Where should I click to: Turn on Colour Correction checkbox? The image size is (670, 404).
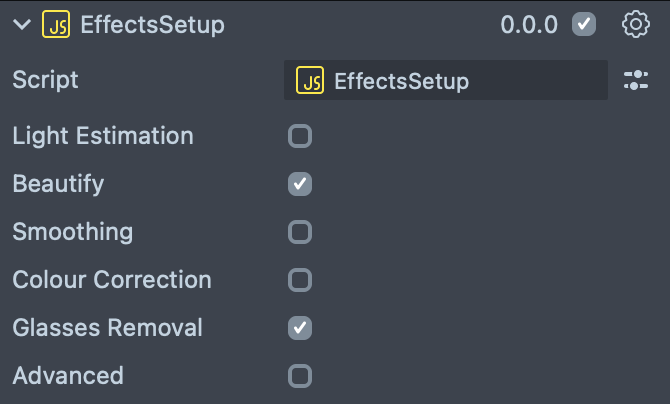[x=300, y=280]
